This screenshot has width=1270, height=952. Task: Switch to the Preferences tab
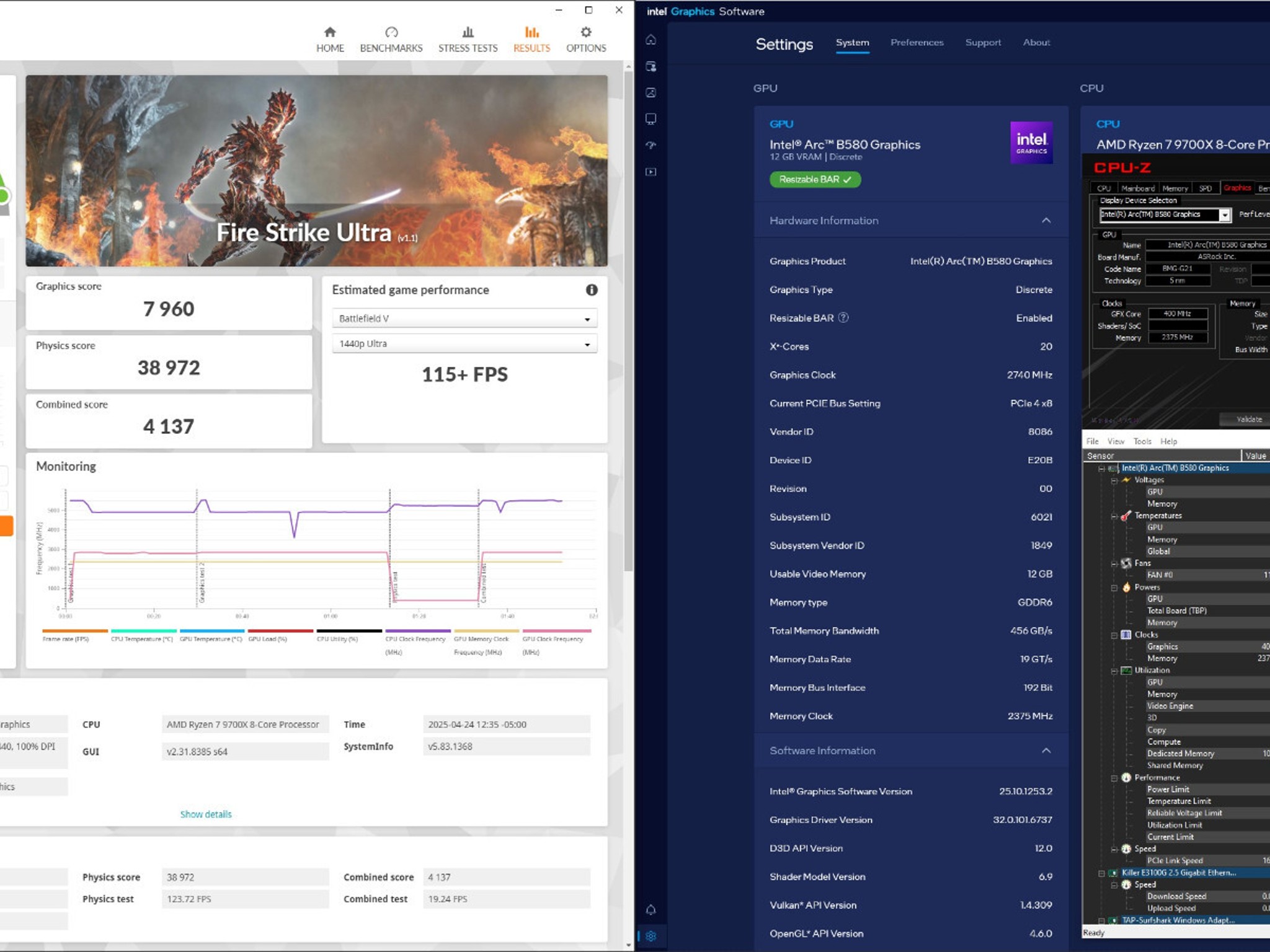tap(917, 42)
